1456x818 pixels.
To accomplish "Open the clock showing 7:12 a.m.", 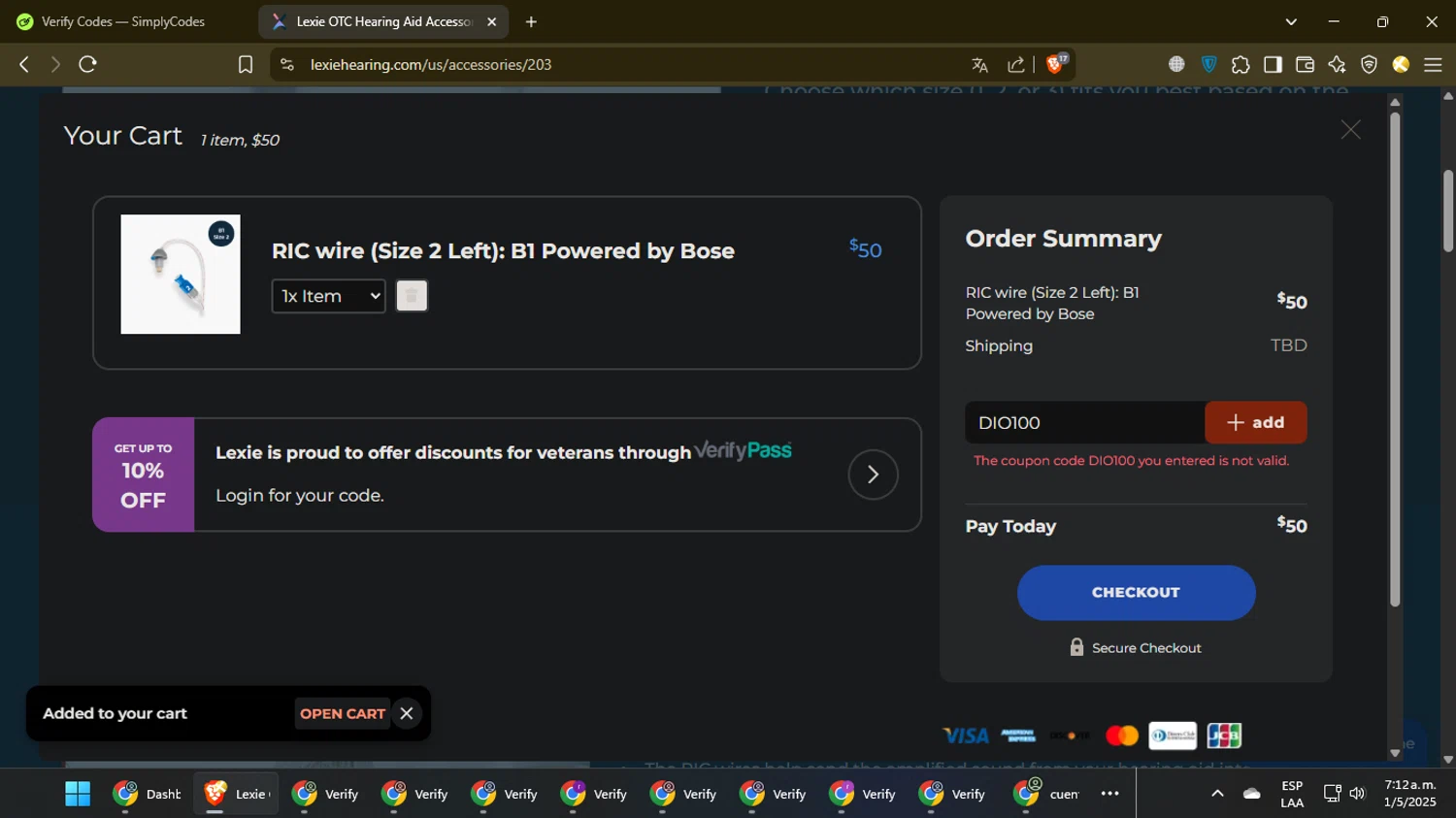I will click(1410, 794).
